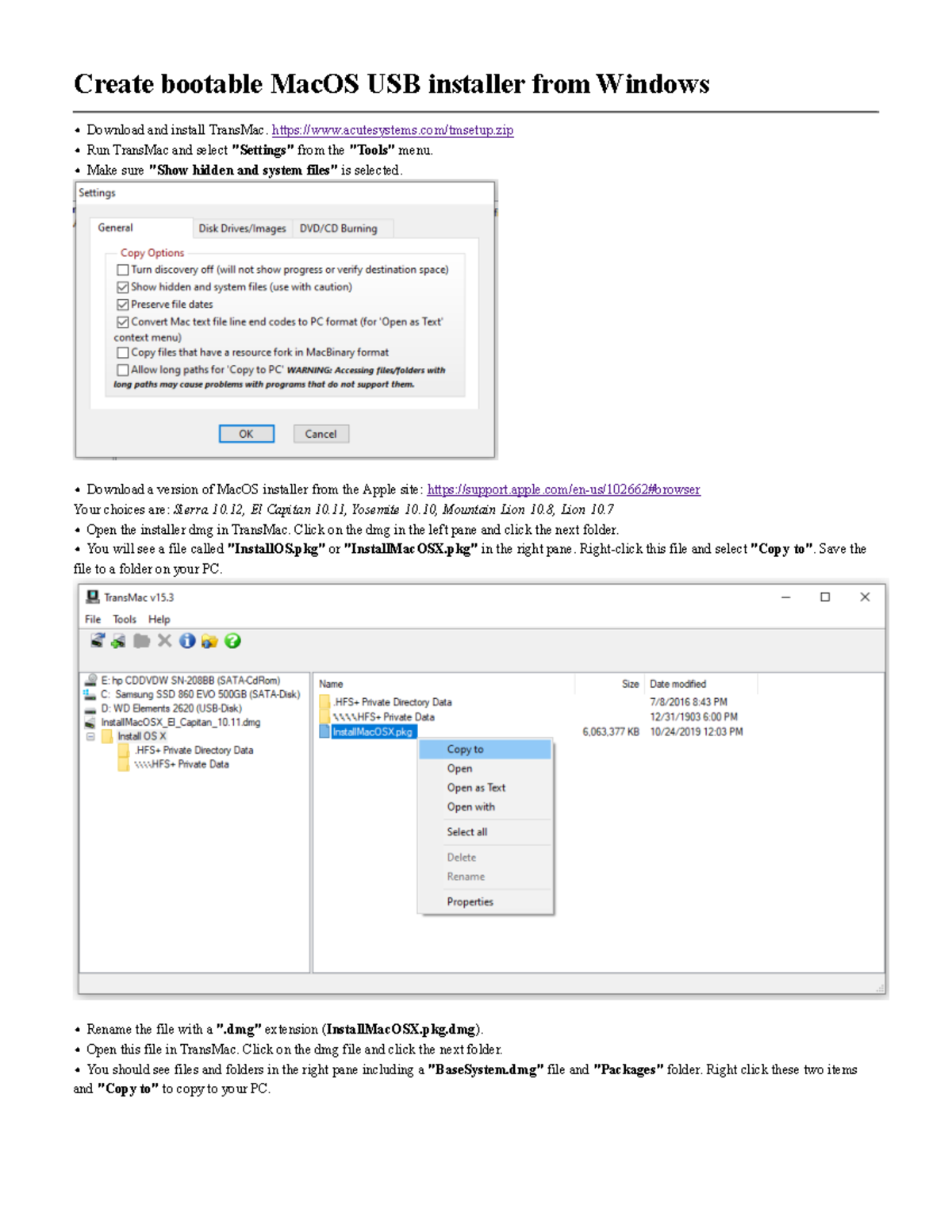Click the OK button in Settings dialog

coord(246,433)
